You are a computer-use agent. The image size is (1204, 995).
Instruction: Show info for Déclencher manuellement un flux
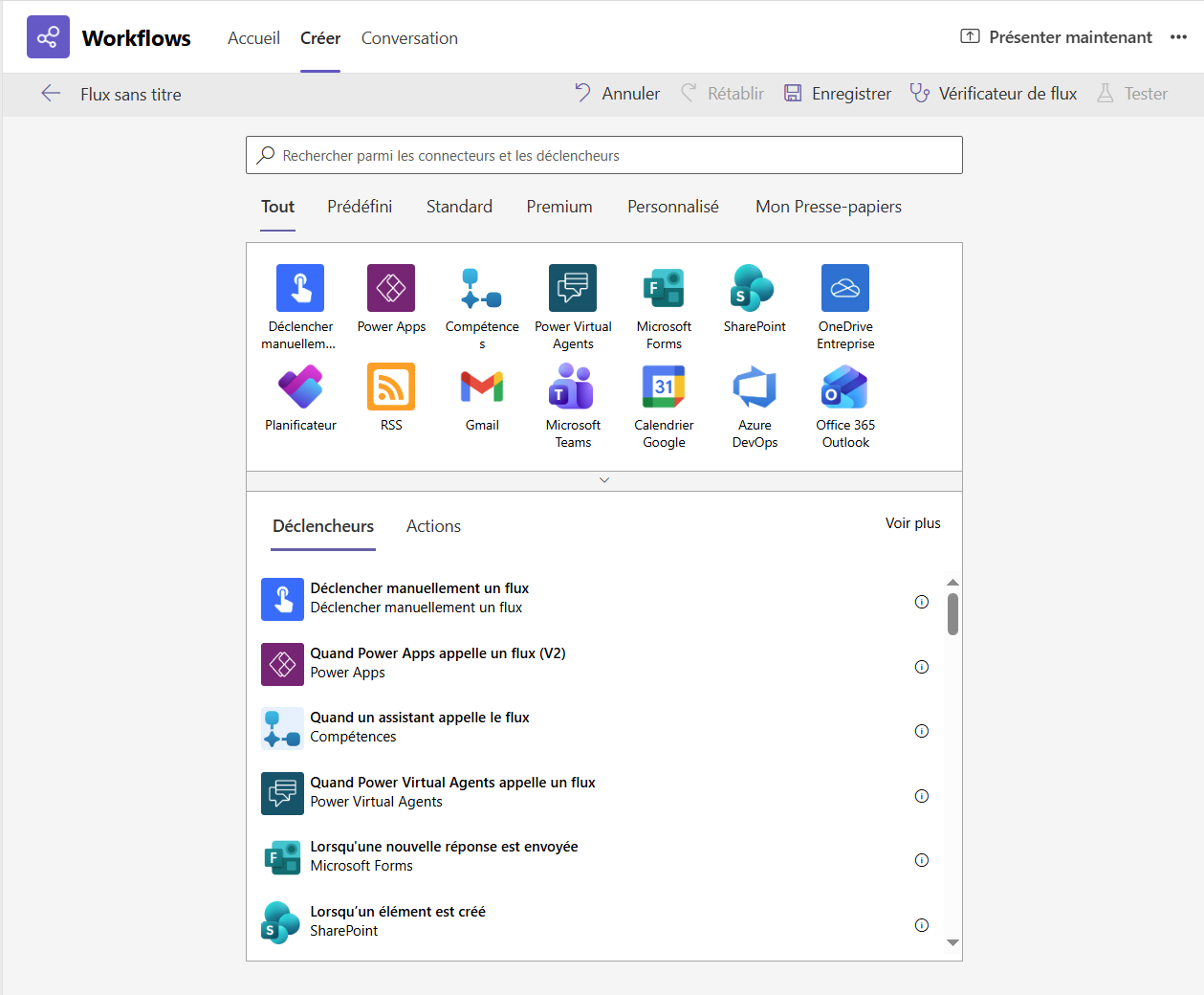(922, 602)
